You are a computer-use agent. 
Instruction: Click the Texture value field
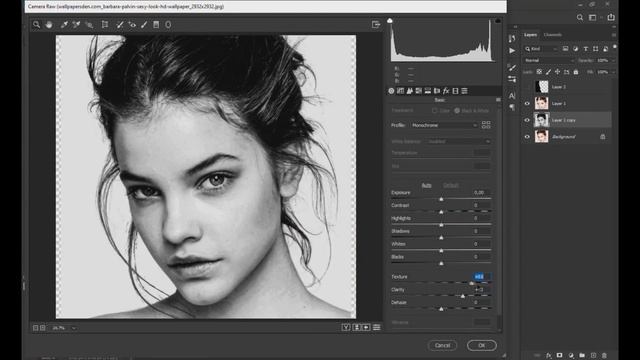tap(481, 277)
